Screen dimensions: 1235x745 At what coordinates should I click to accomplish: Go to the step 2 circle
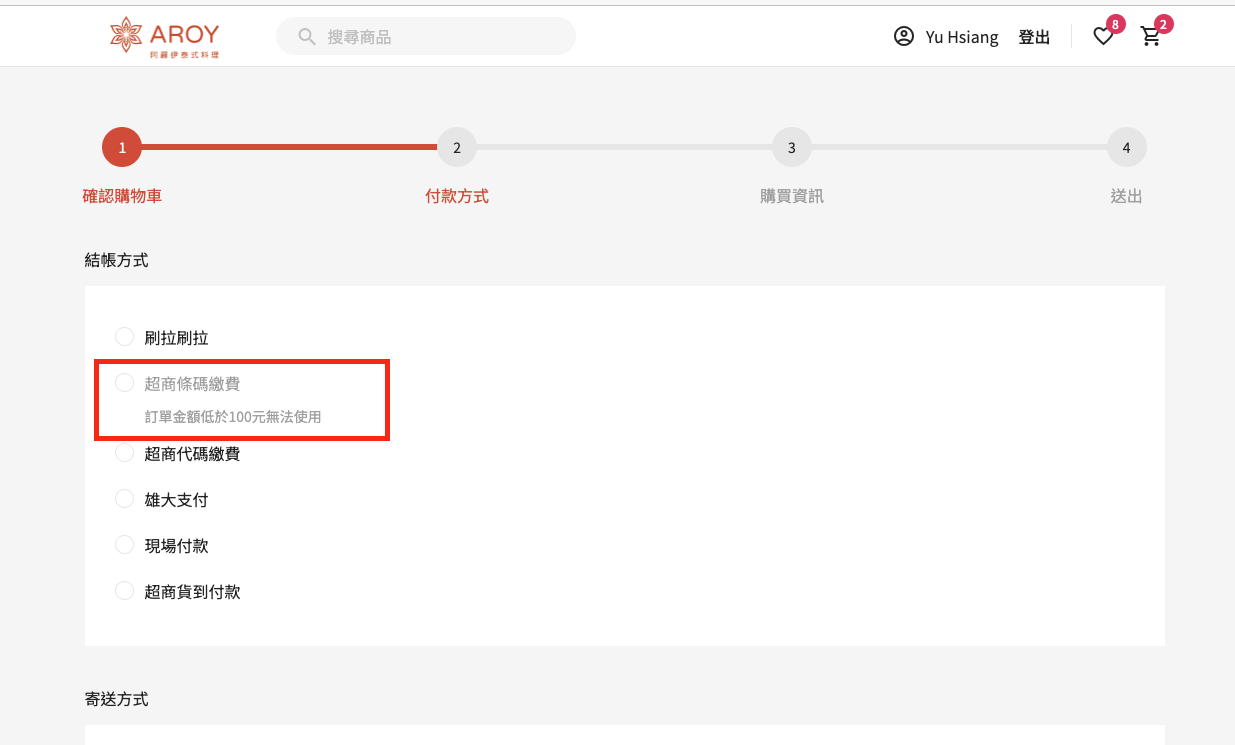(x=457, y=148)
